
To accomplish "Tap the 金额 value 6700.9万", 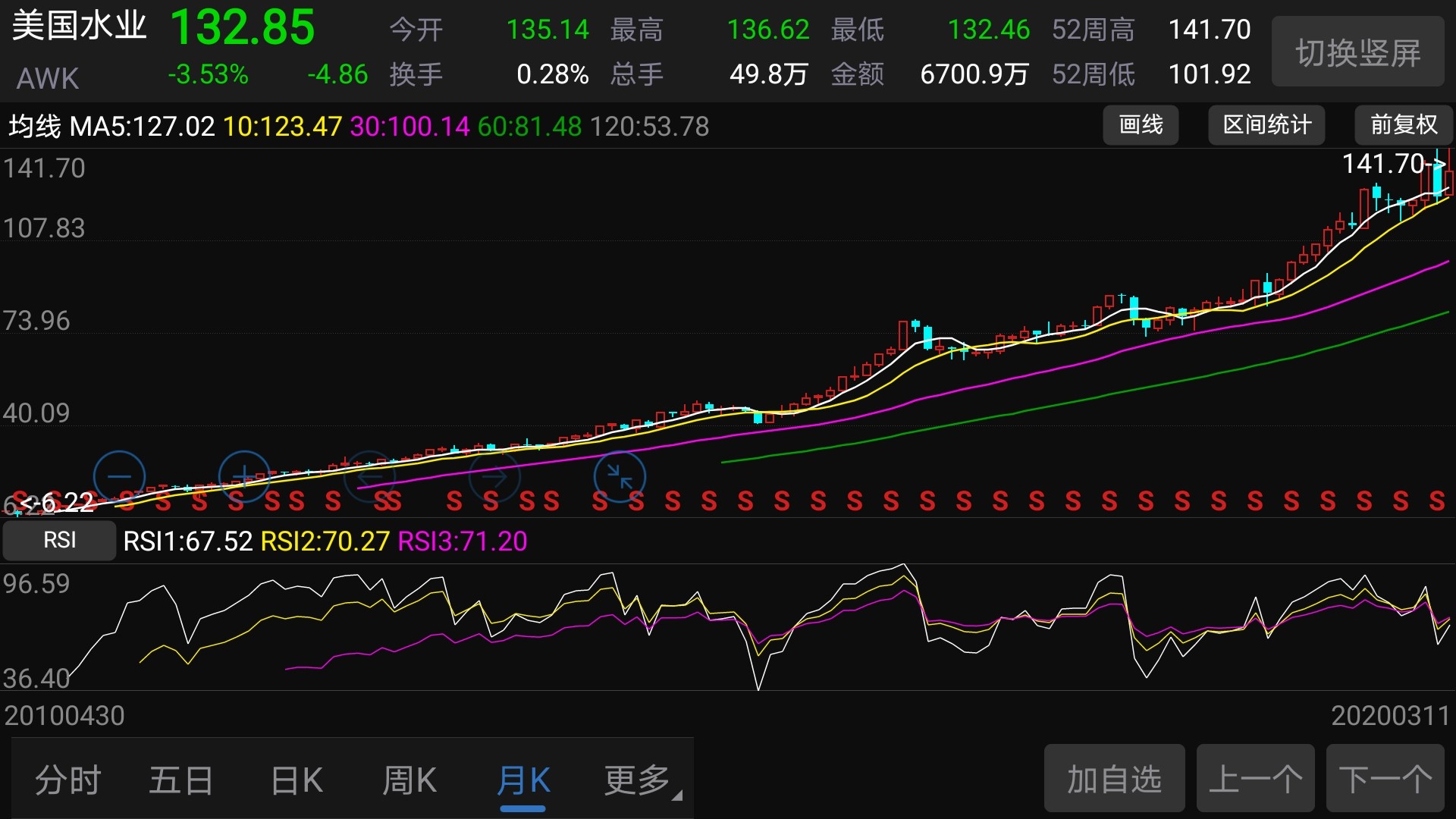I will tap(974, 74).
